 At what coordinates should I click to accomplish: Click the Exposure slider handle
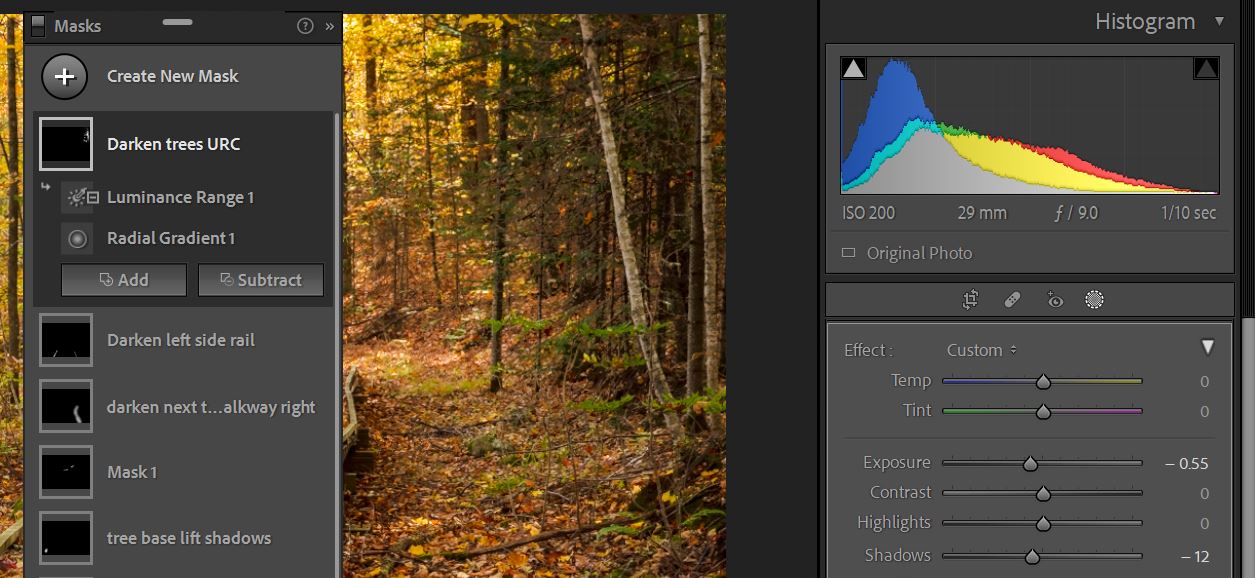coord(1030,463)
